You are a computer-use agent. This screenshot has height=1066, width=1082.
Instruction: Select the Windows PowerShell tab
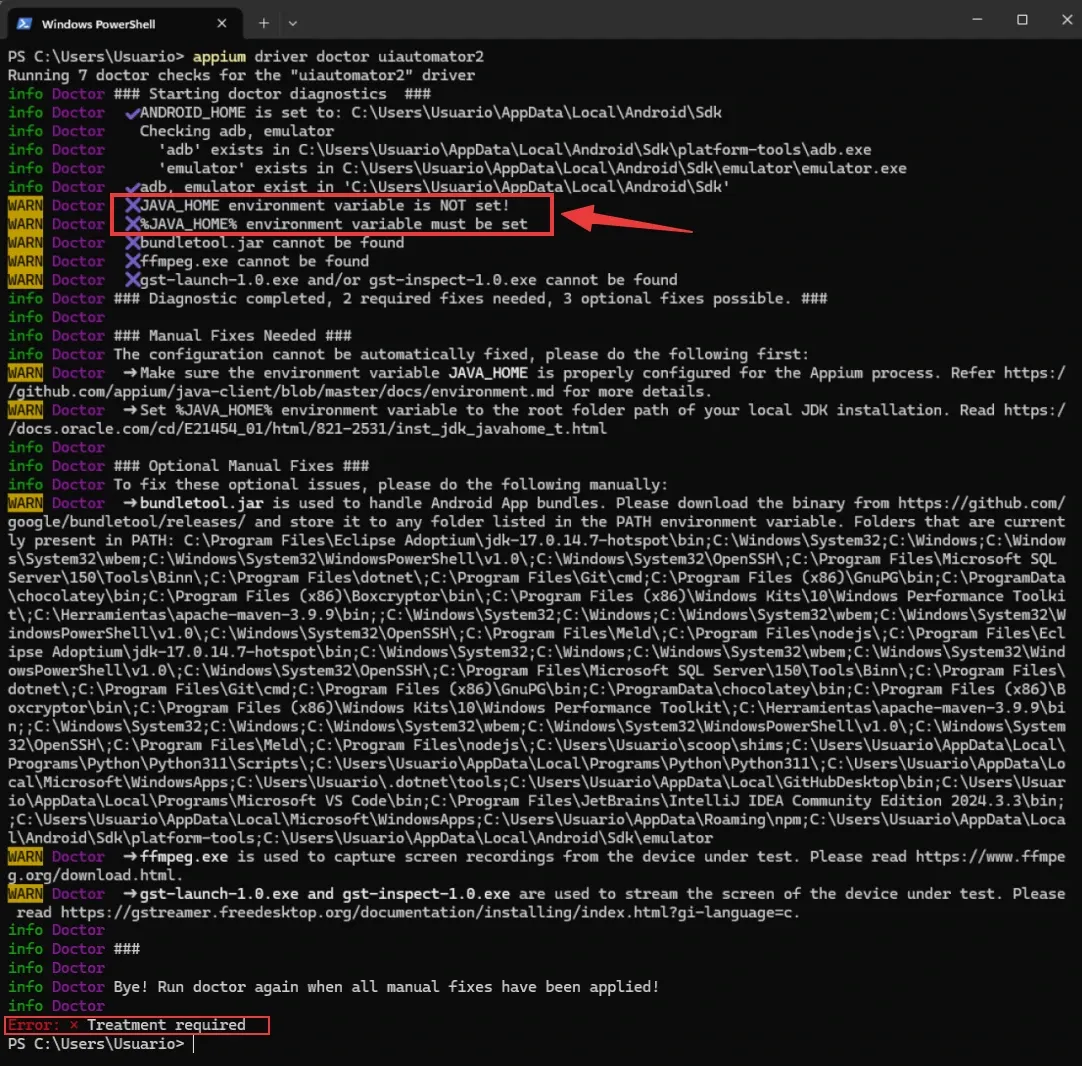124,23
